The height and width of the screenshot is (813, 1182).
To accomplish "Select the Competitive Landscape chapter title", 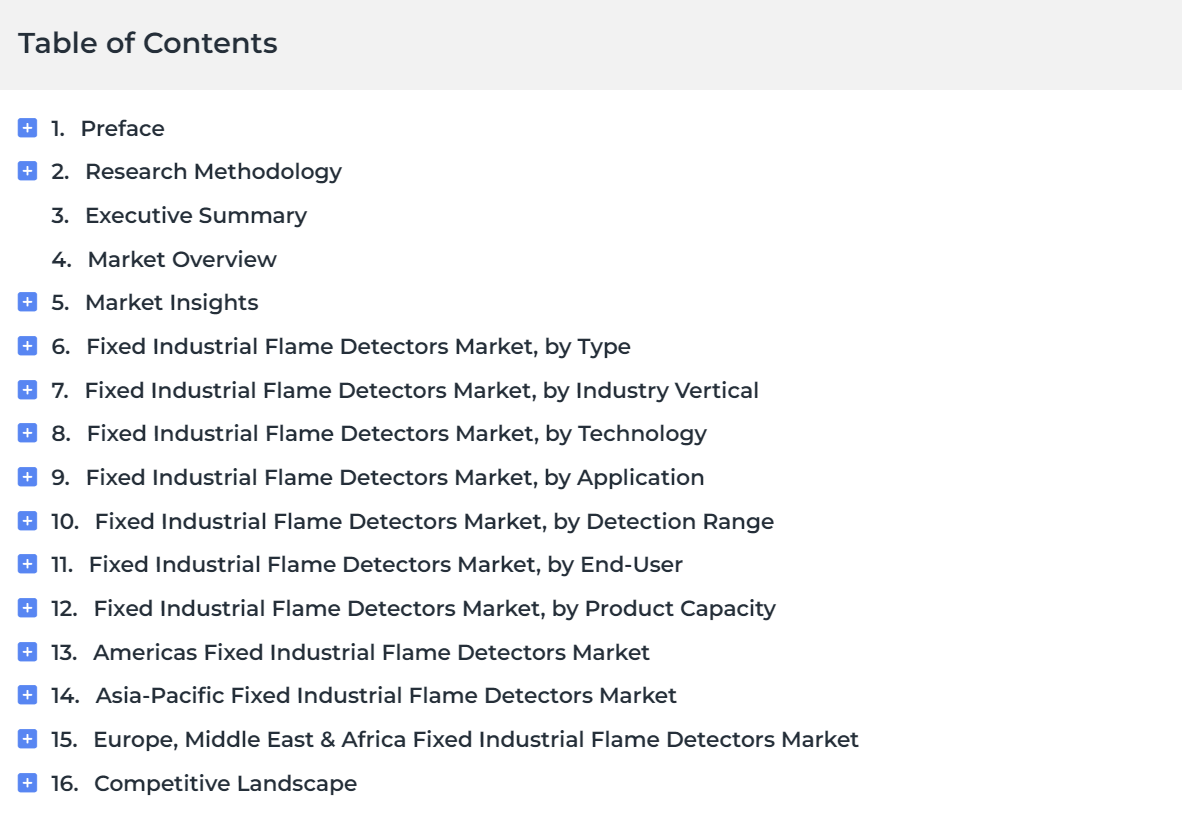I will 225,784.
